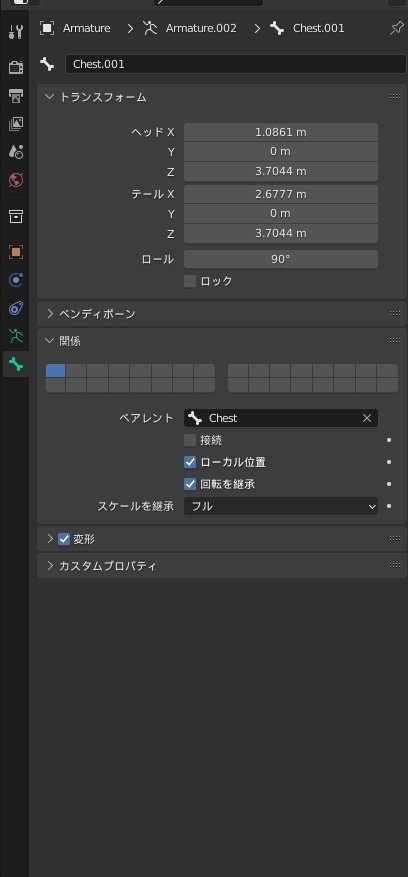Click animate dot beside ローカル位置
This screenshot has height=877, width=408.
tap(389, 462)
